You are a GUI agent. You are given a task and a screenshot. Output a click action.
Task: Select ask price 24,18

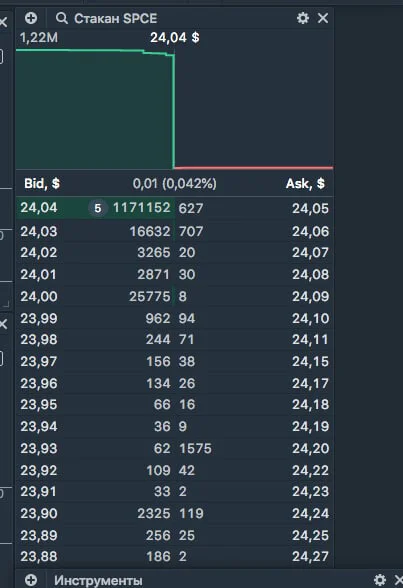310,405
